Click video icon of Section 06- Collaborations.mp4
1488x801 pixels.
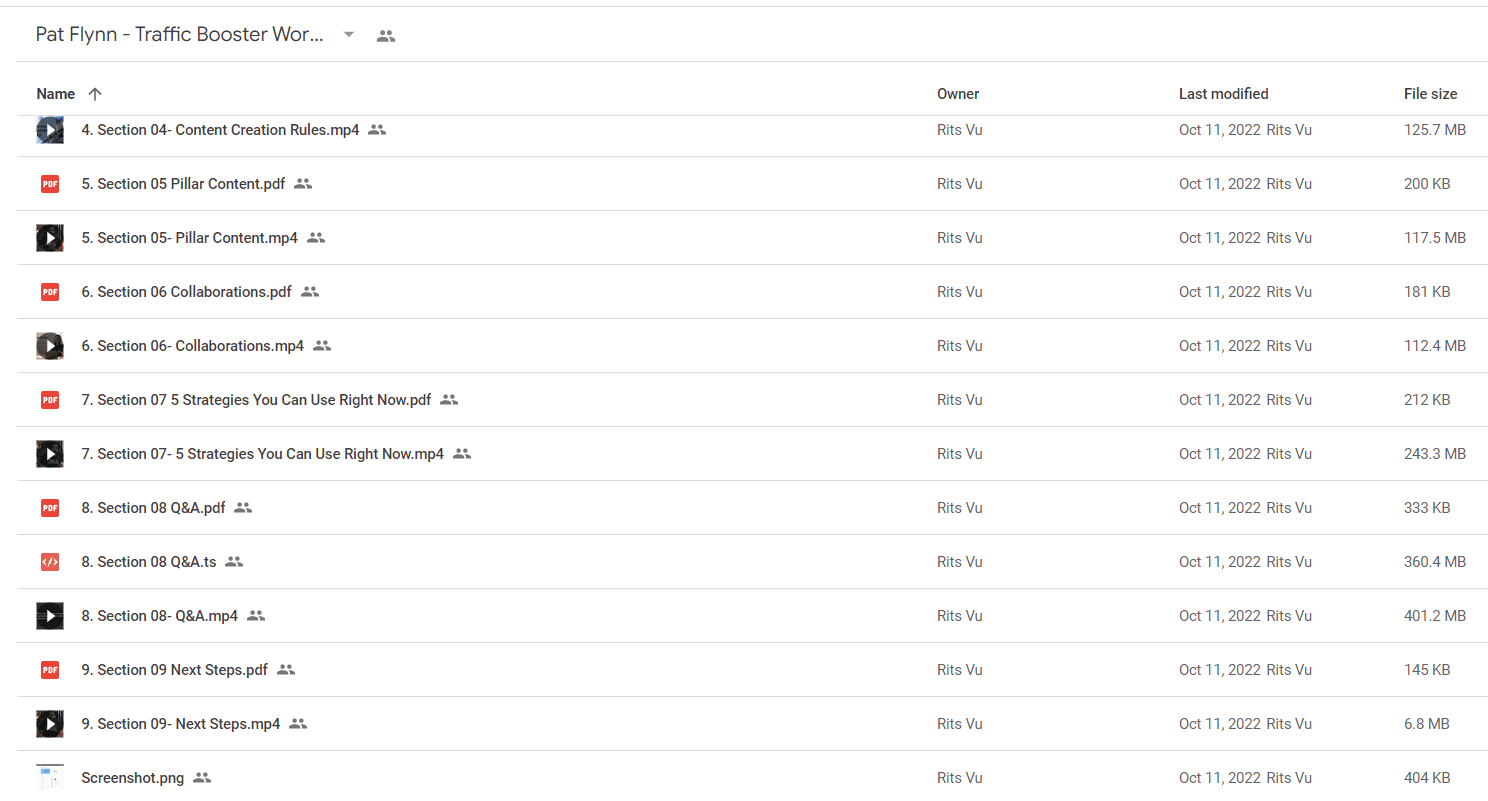click(50, 346)
